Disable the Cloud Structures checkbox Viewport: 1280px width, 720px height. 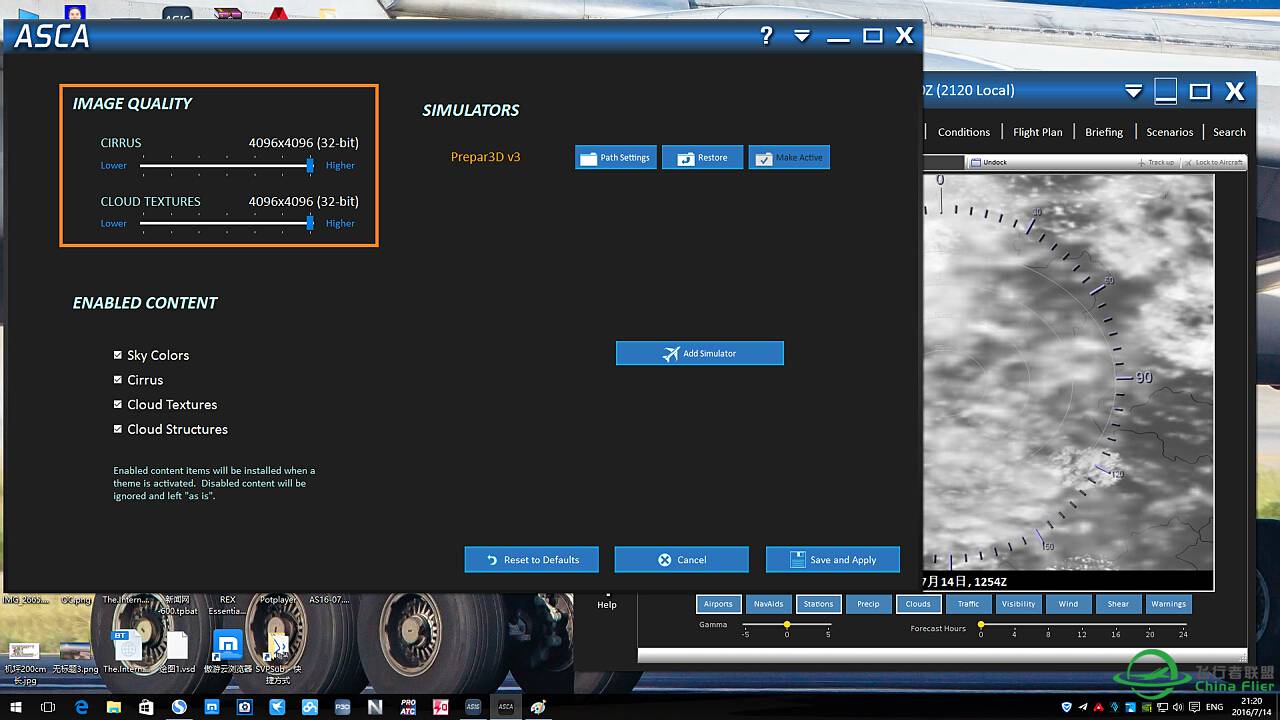tap(118, 429)
